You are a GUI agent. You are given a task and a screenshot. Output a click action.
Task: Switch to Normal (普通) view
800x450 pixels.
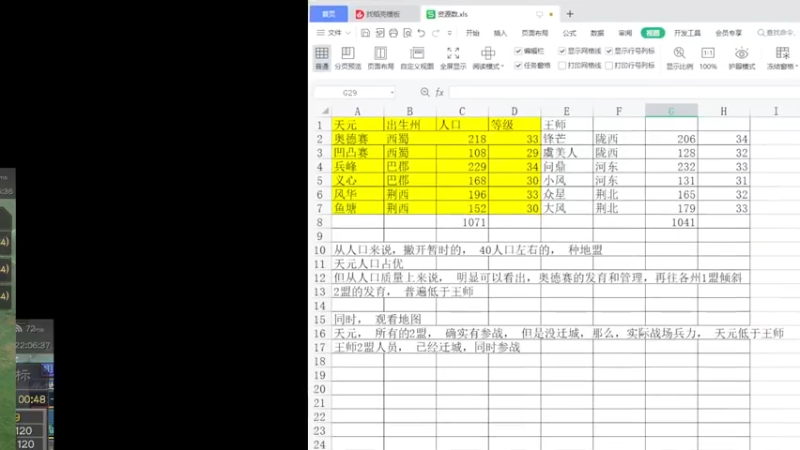click(321, 58)
